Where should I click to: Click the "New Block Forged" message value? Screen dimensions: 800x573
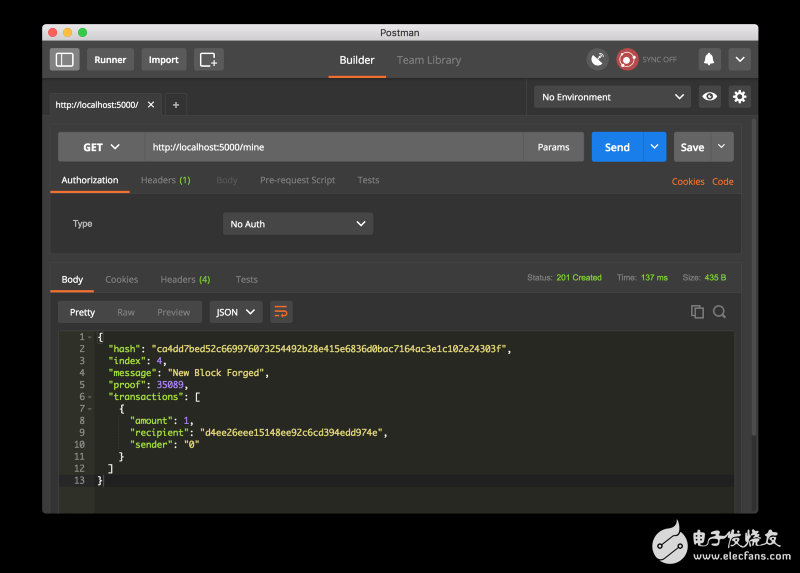click(x=216, y=373)
